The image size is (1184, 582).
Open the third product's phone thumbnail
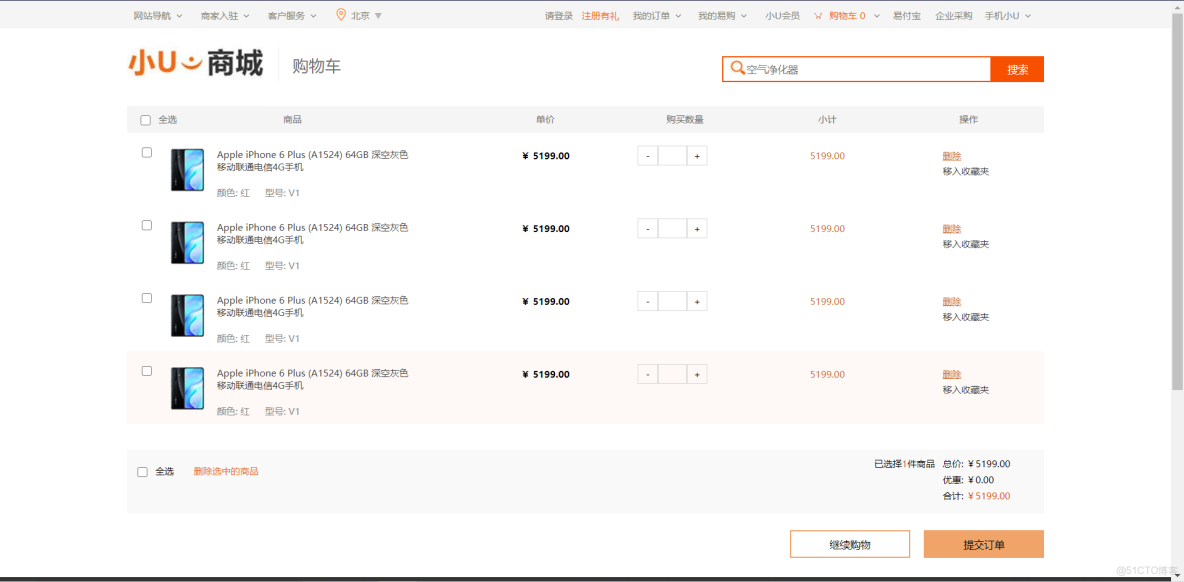pyautogui.click(x=187, y=315)
